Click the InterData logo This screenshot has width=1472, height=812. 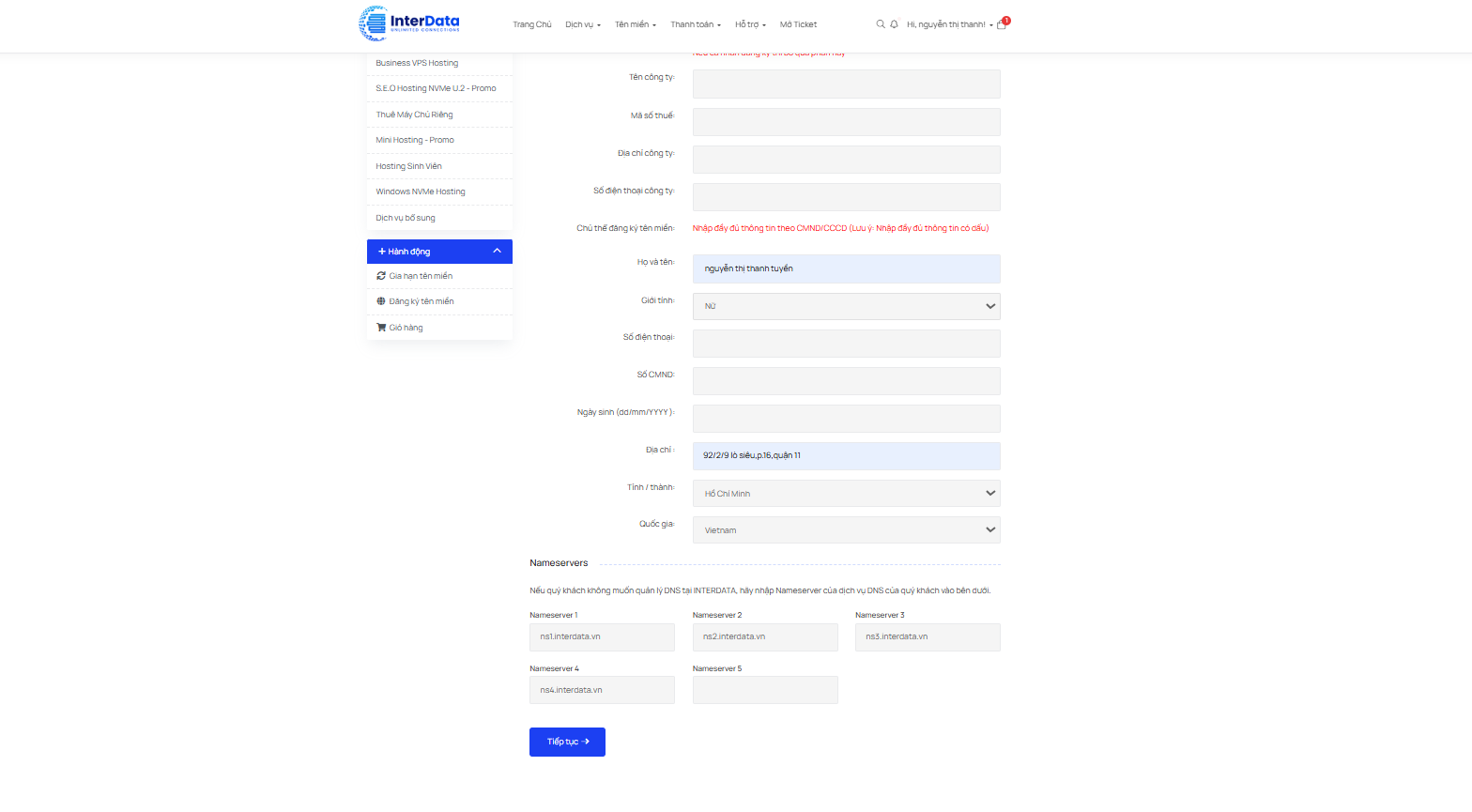409,23
